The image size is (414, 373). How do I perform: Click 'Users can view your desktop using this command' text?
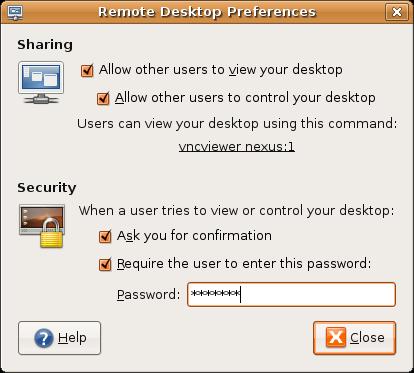pyautogui.click(x=237, y=124)
